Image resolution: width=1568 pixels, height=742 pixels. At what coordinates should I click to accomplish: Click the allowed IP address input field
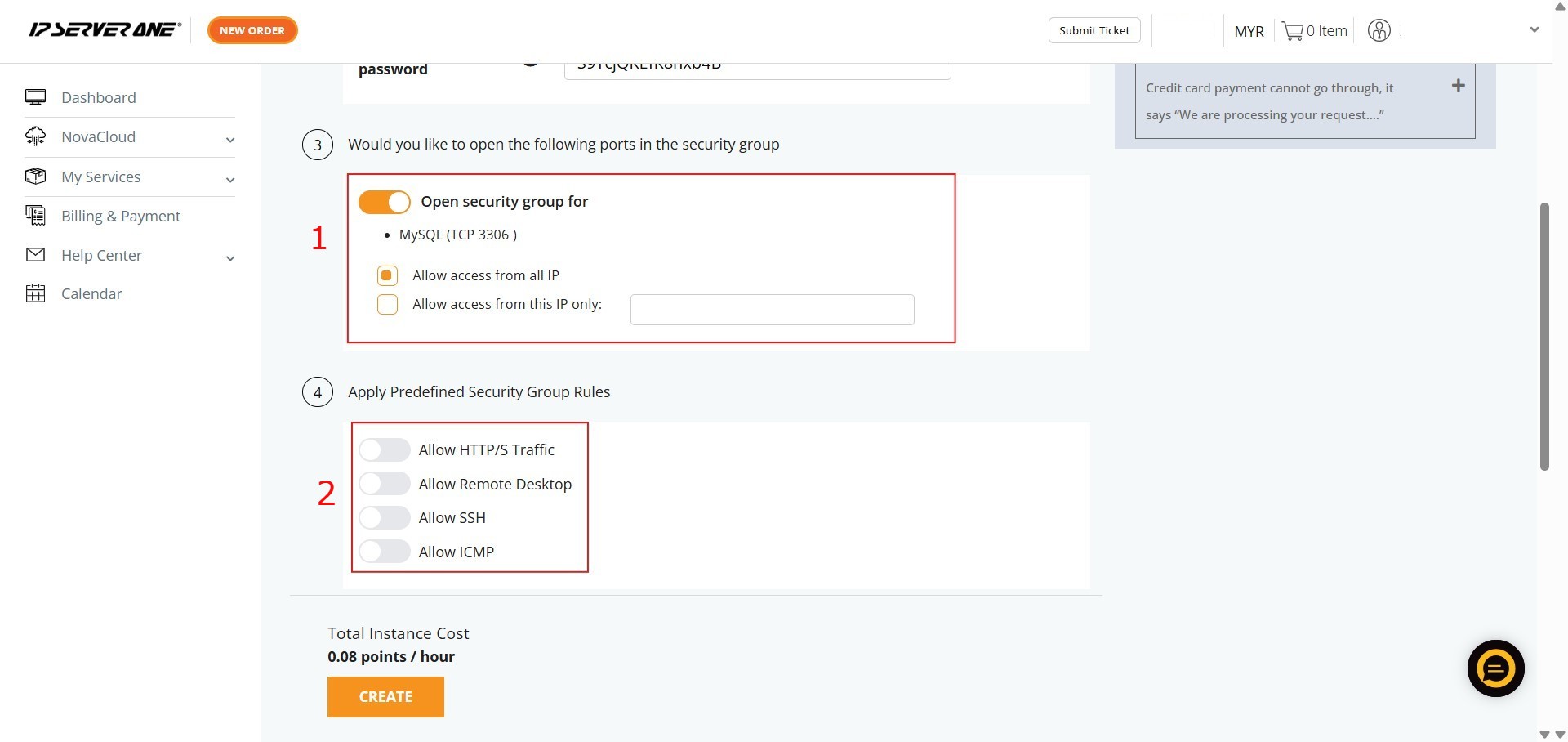pos(772,310)
